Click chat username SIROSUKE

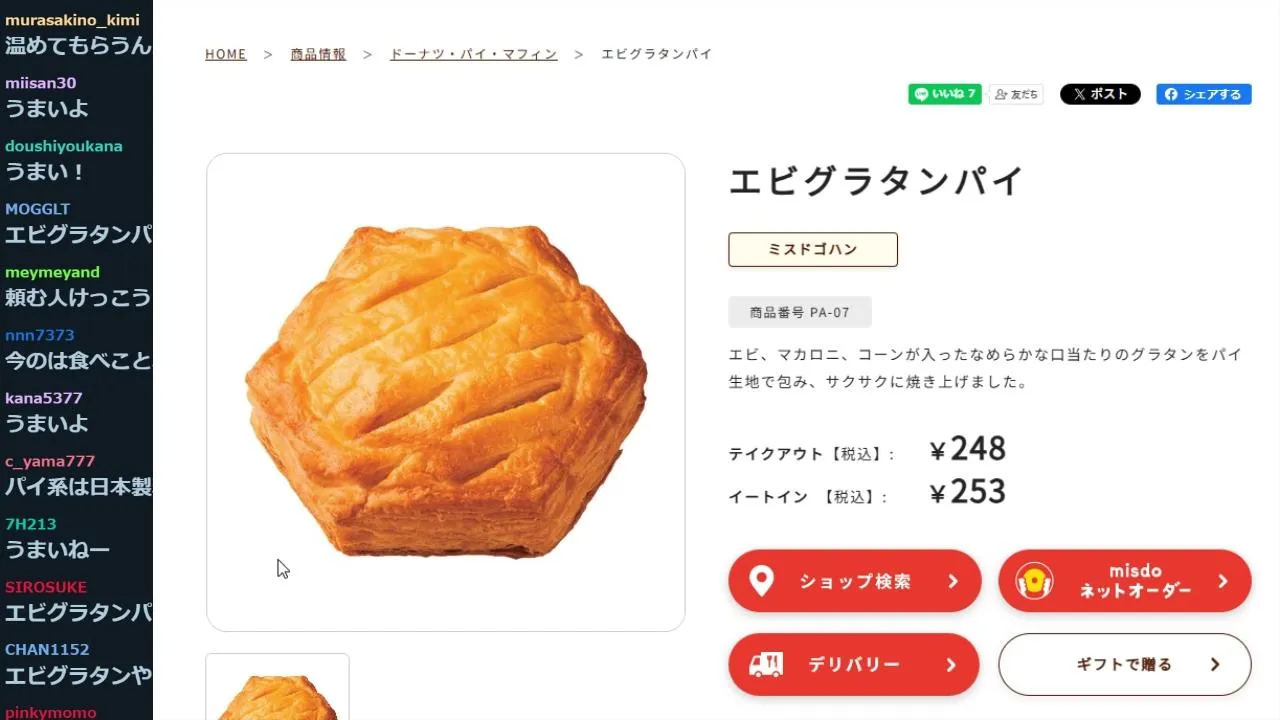(x=46, y=587)
